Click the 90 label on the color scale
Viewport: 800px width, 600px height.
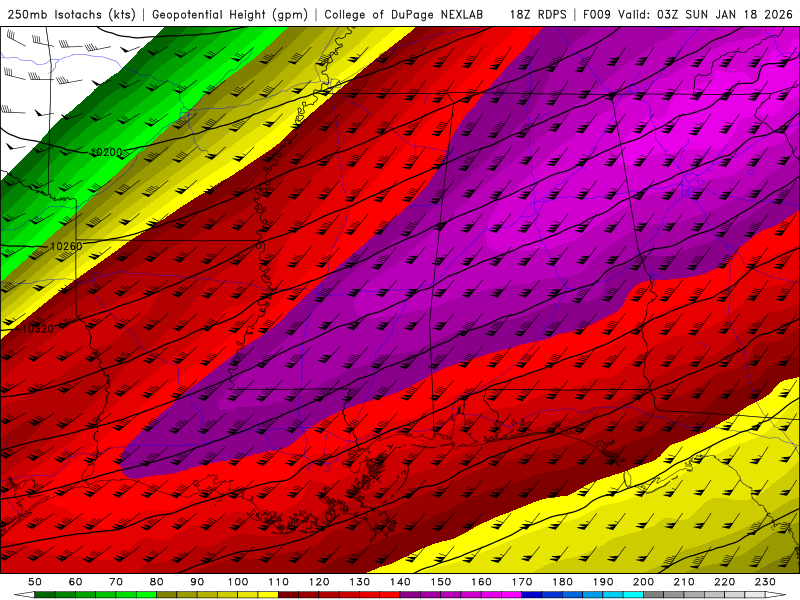(x=197, y=582)
